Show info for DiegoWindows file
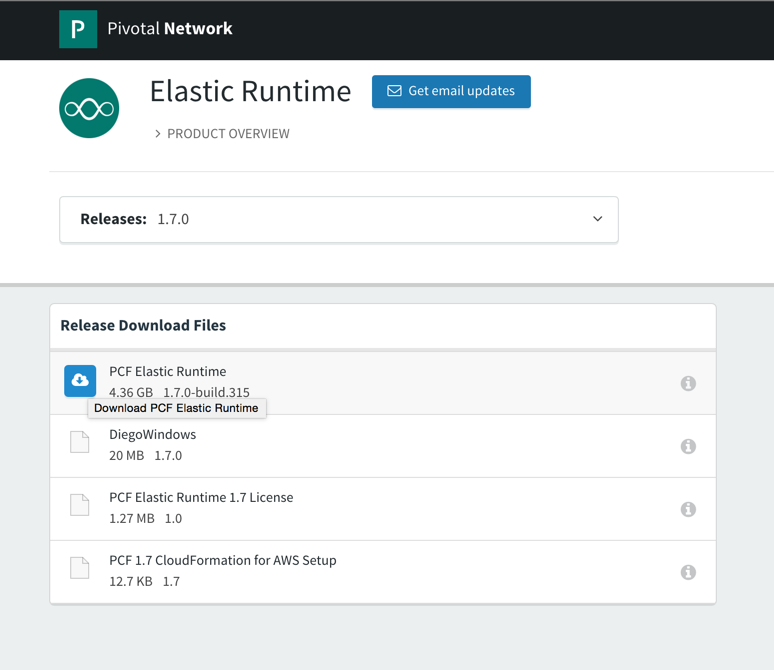 point(688,446)
